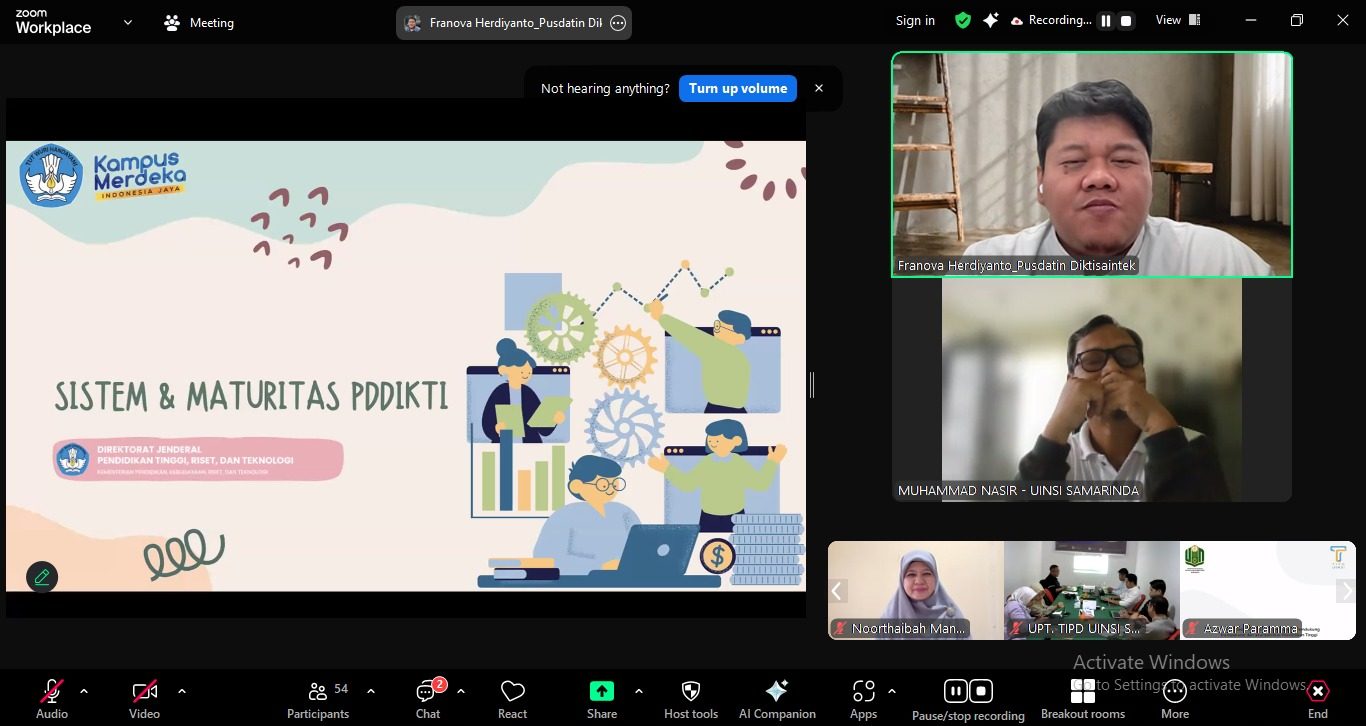
Task: Start camera with the Video button
Action: (x=145, y=699)
